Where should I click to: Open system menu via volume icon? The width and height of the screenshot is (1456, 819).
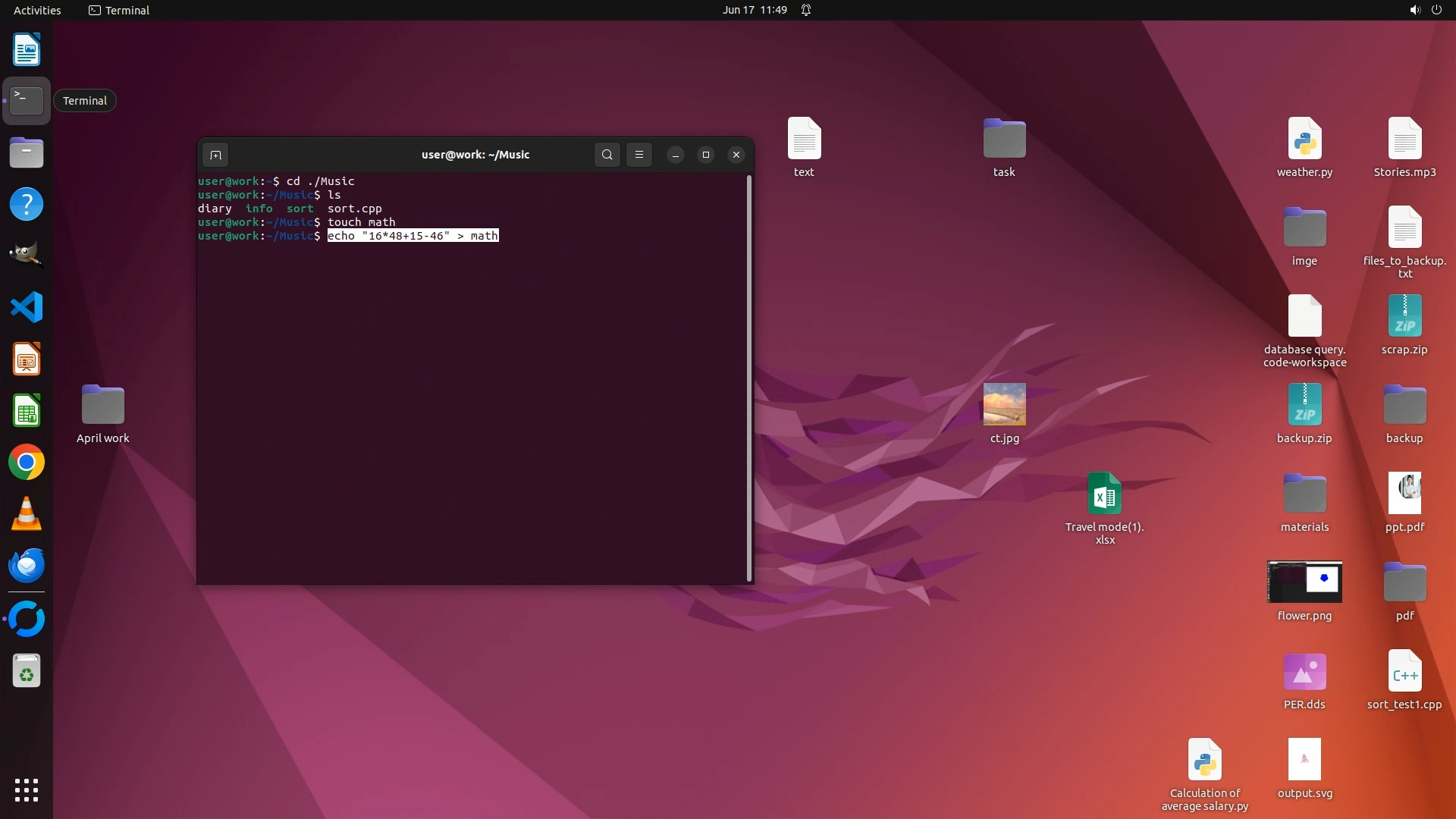pyautogui.click(x=1414, y=10)
